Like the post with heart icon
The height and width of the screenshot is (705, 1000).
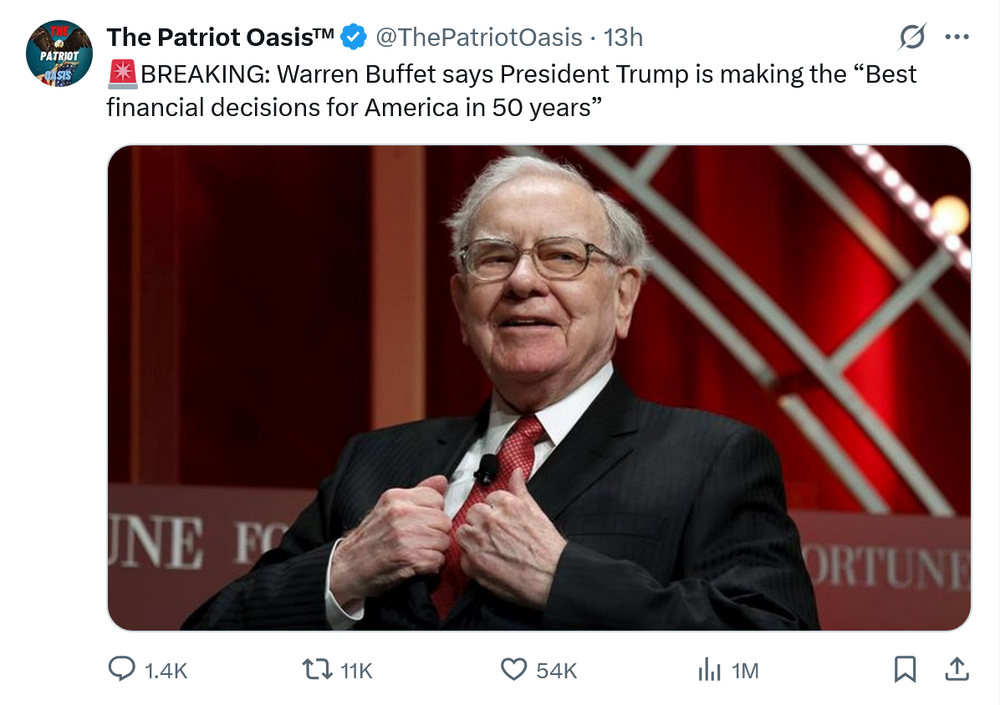[x=513, y=669]
